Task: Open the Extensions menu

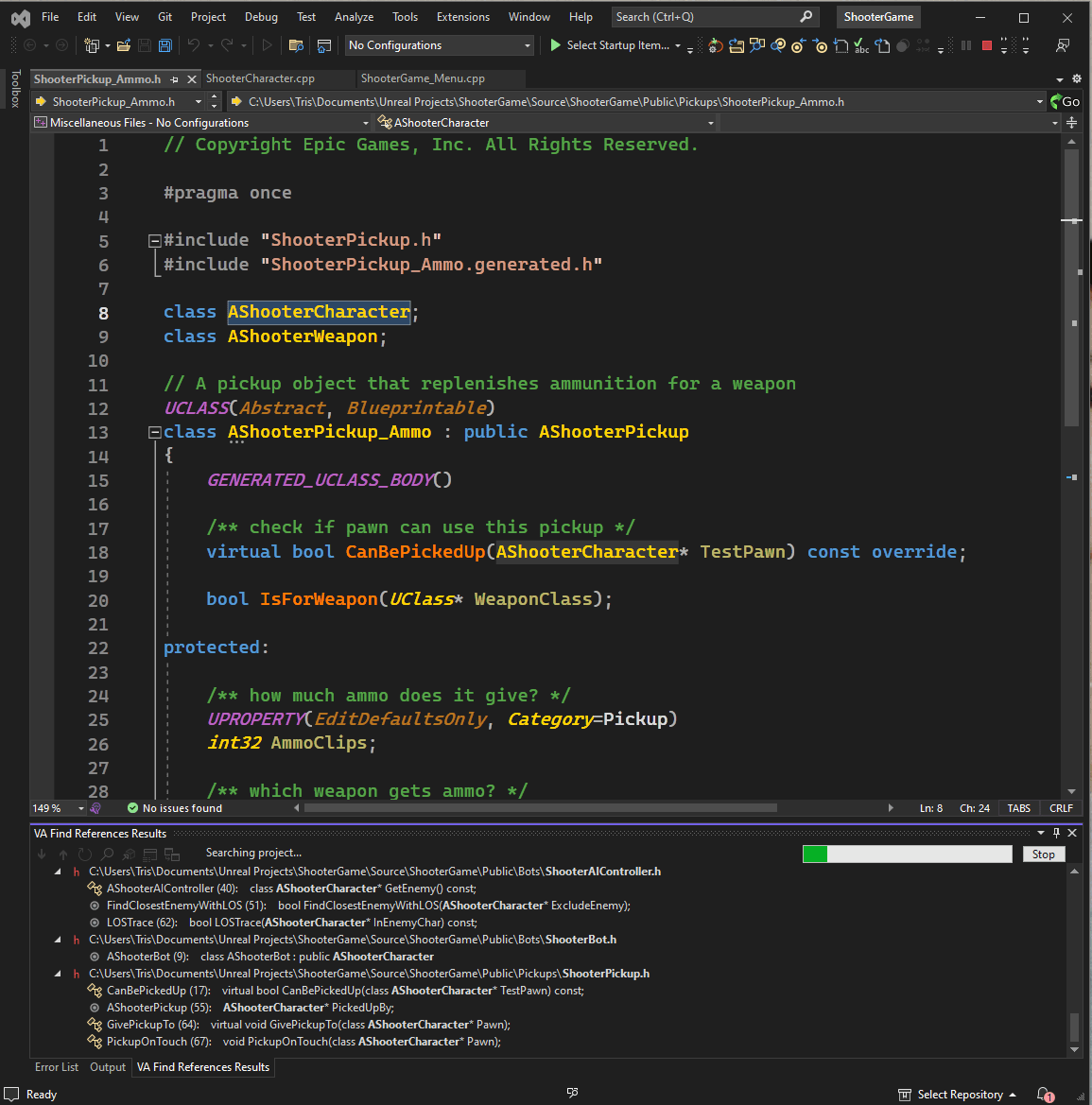Action: coord(462,17)
